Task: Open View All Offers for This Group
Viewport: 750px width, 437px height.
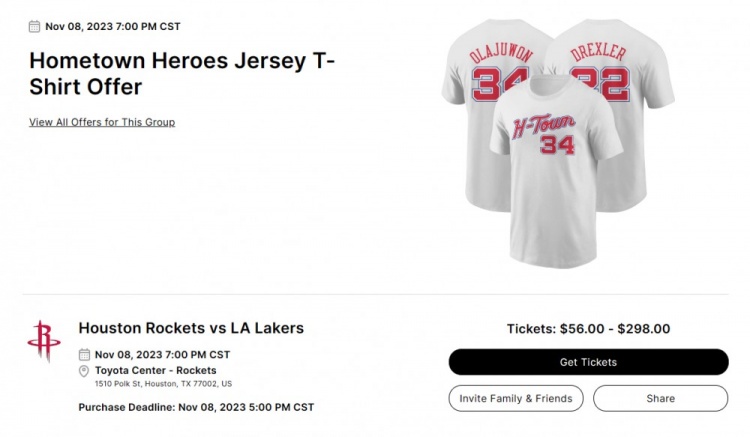Action: 102,122
